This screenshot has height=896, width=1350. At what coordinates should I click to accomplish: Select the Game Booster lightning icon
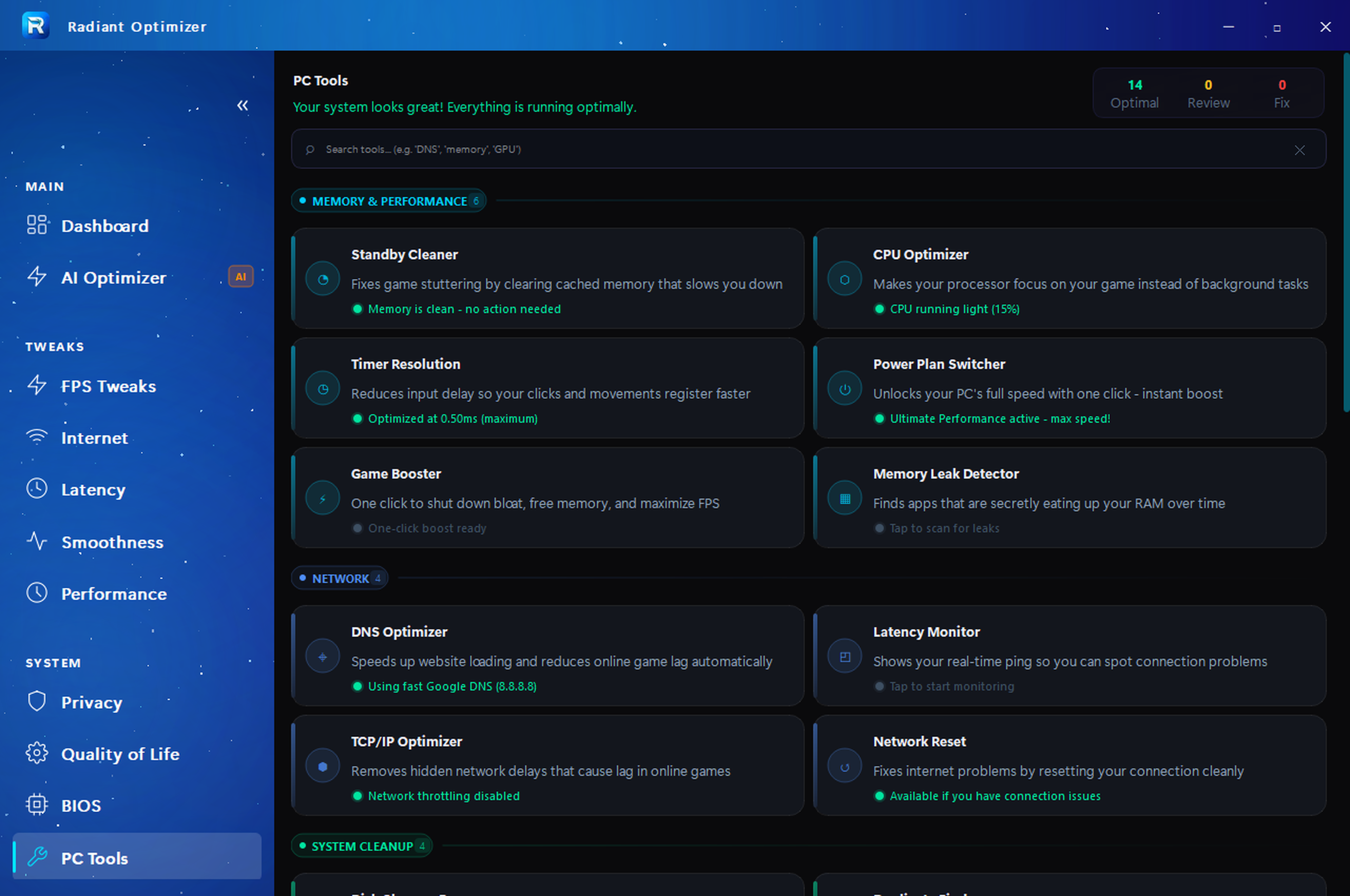point(323,498)
